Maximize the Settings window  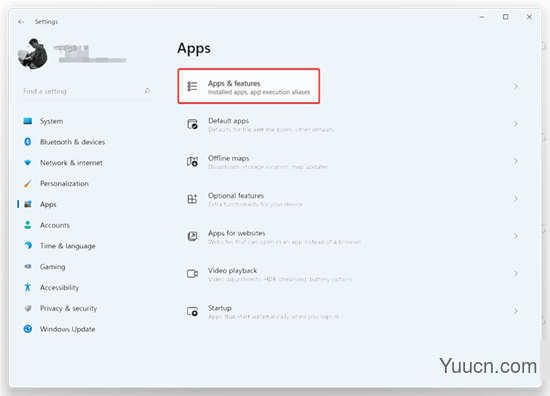tap(505, 17)
